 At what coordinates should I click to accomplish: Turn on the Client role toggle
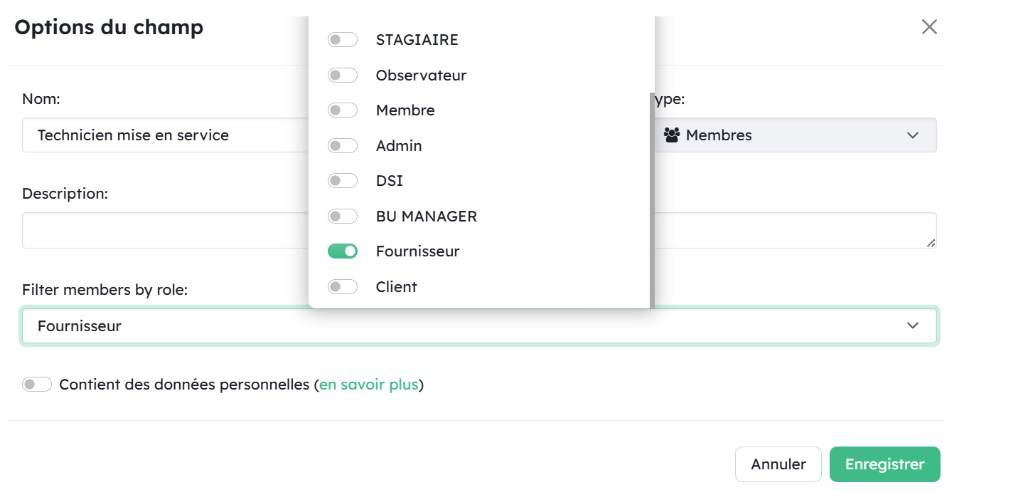(343, 287)
